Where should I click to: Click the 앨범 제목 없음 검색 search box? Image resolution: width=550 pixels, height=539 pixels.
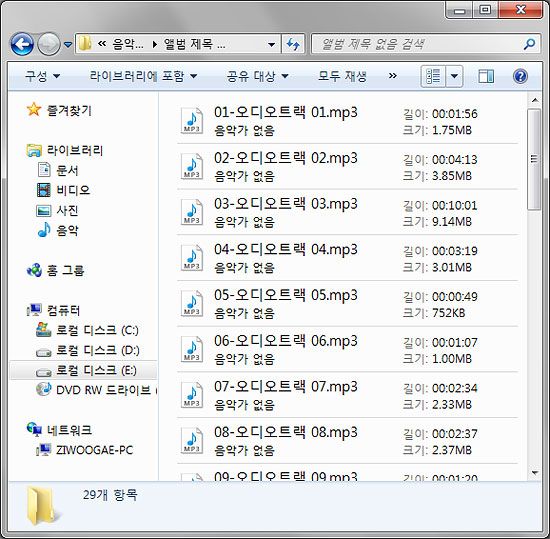click(425, 44)
